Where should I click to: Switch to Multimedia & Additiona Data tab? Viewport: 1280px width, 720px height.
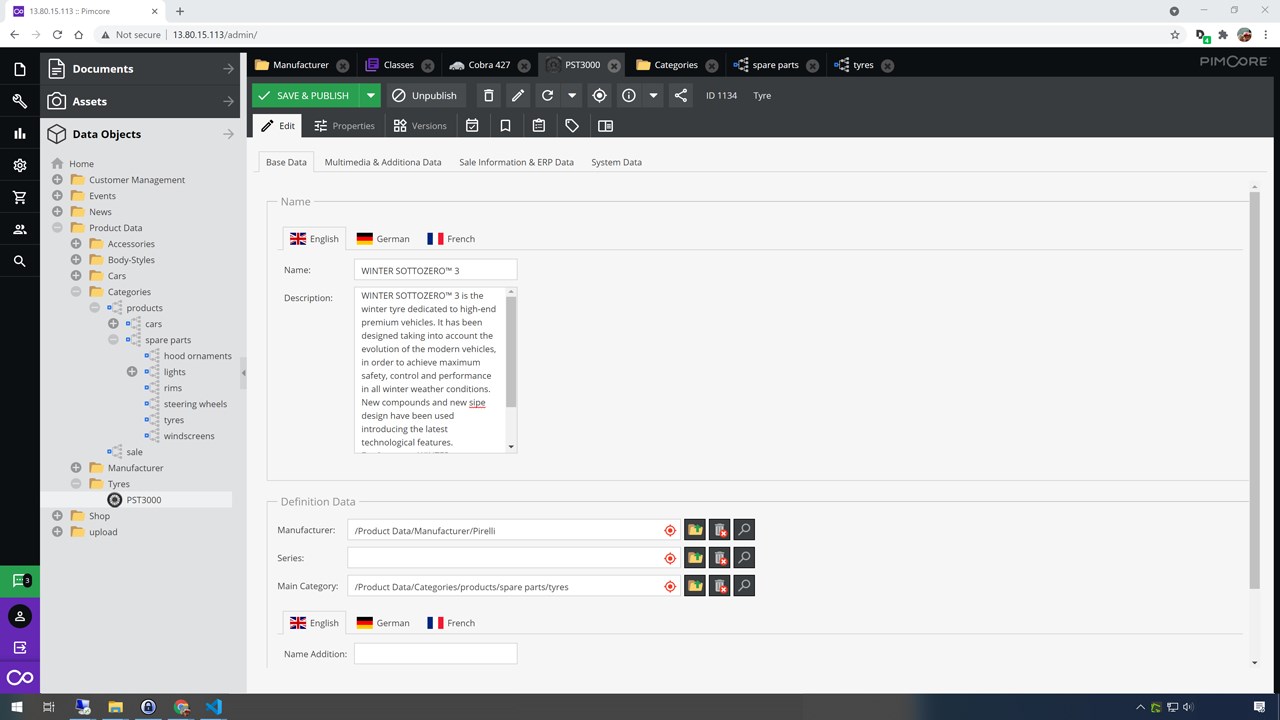(383, 162)
